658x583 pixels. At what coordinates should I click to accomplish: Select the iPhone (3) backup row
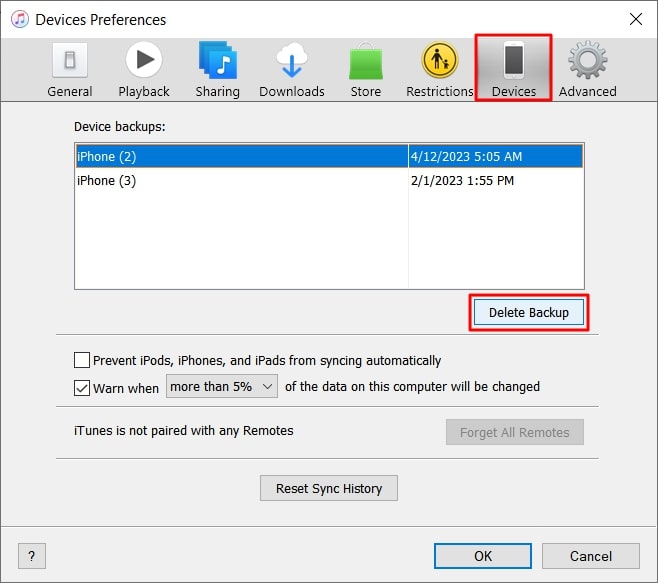329,180
